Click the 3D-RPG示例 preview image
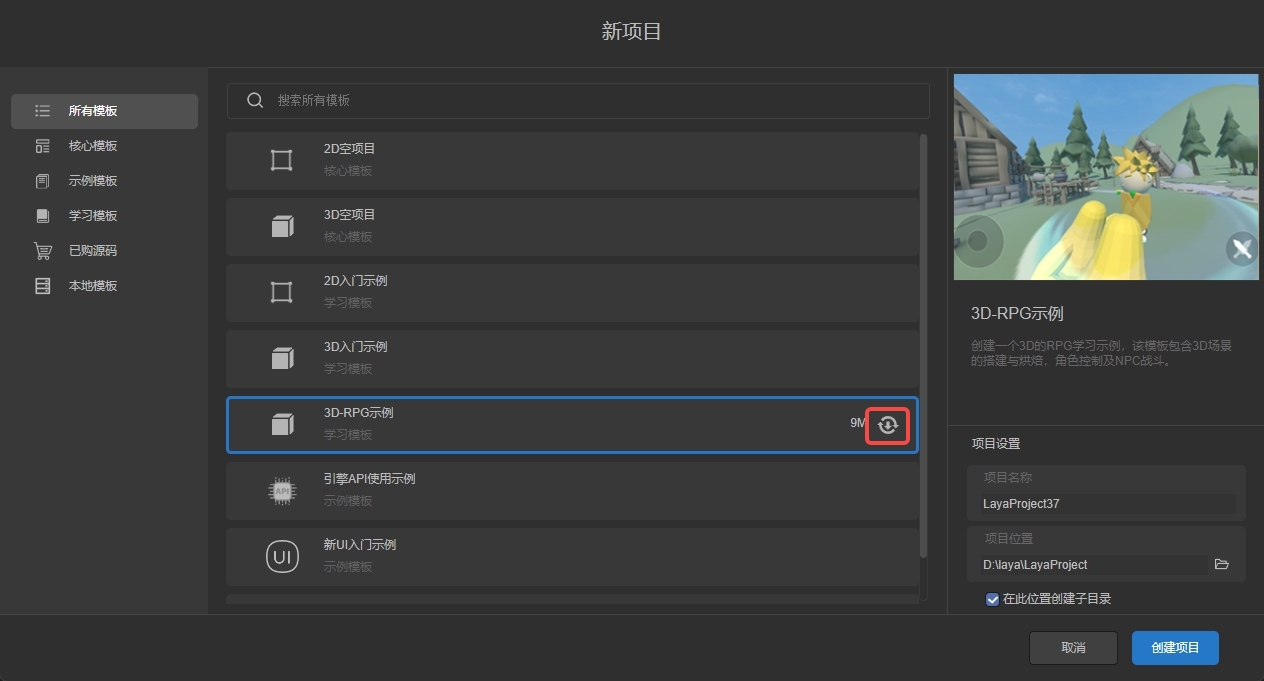The height and width of the screenshot is (681, 1264). 1105,177
